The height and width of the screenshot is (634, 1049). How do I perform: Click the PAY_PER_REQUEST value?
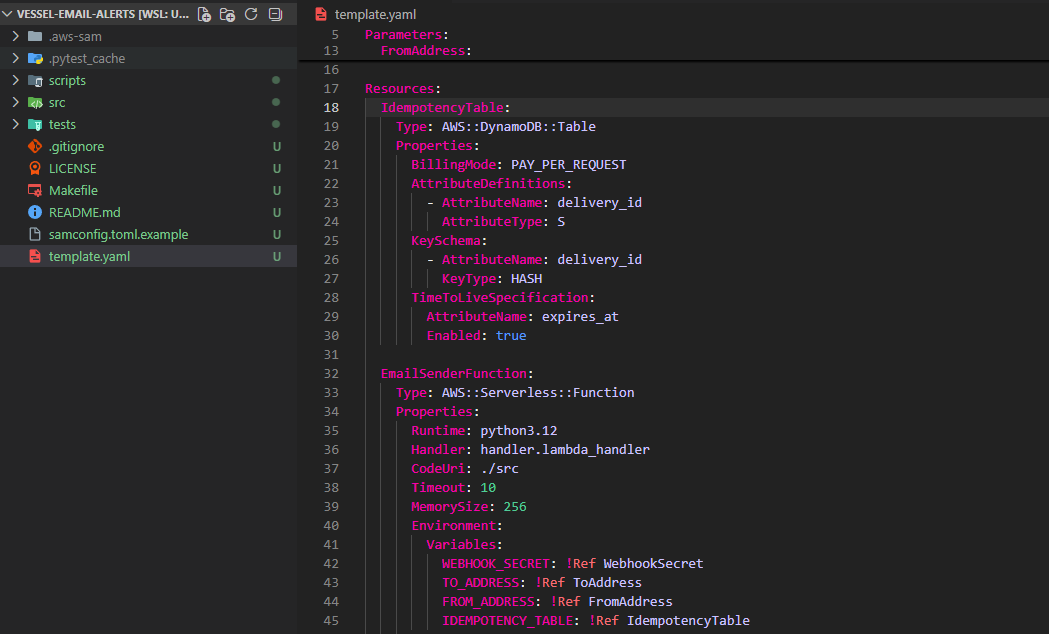tap(569, 165)
